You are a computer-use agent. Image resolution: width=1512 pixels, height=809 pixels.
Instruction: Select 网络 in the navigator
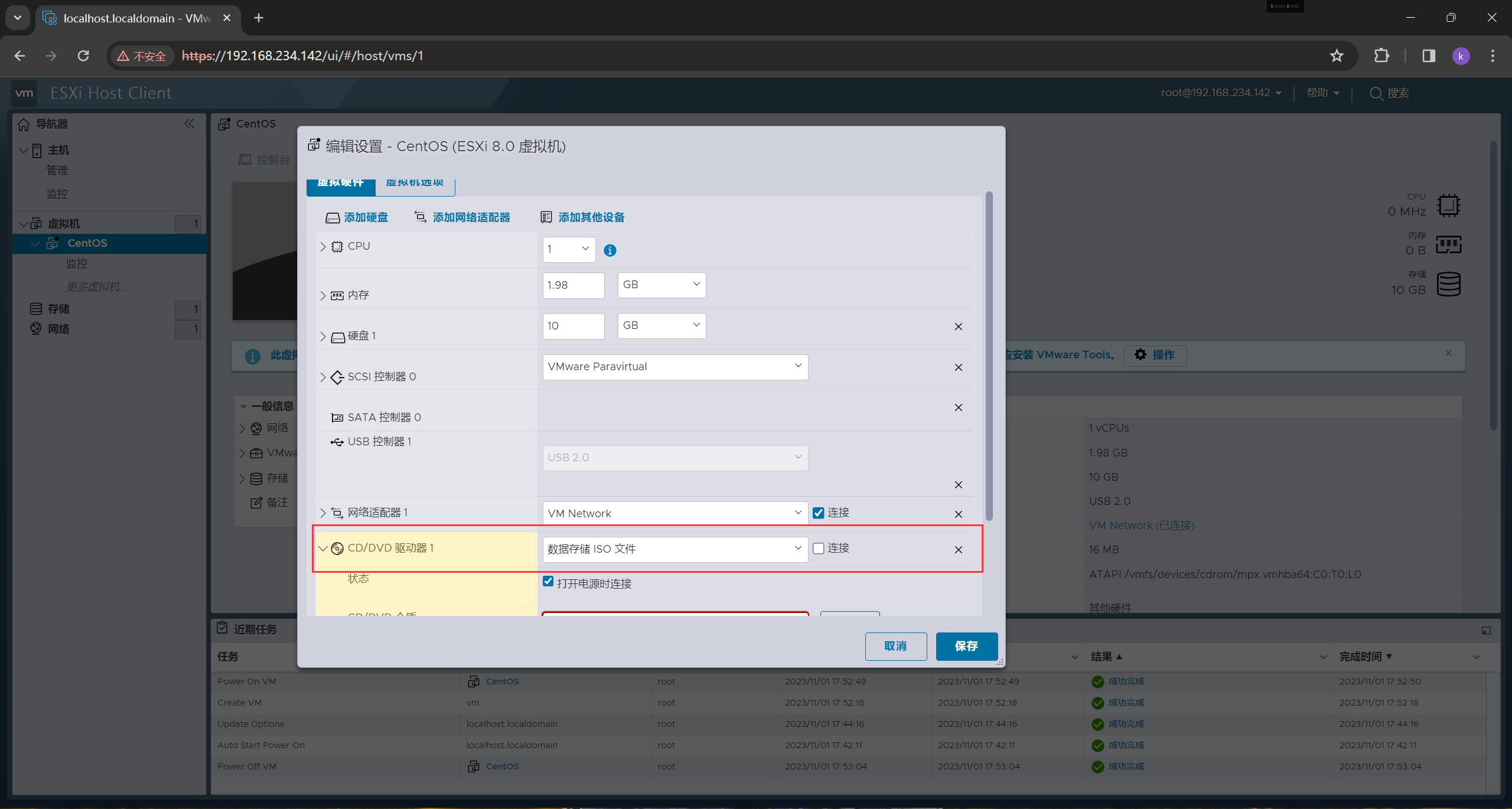click(58, 329)
